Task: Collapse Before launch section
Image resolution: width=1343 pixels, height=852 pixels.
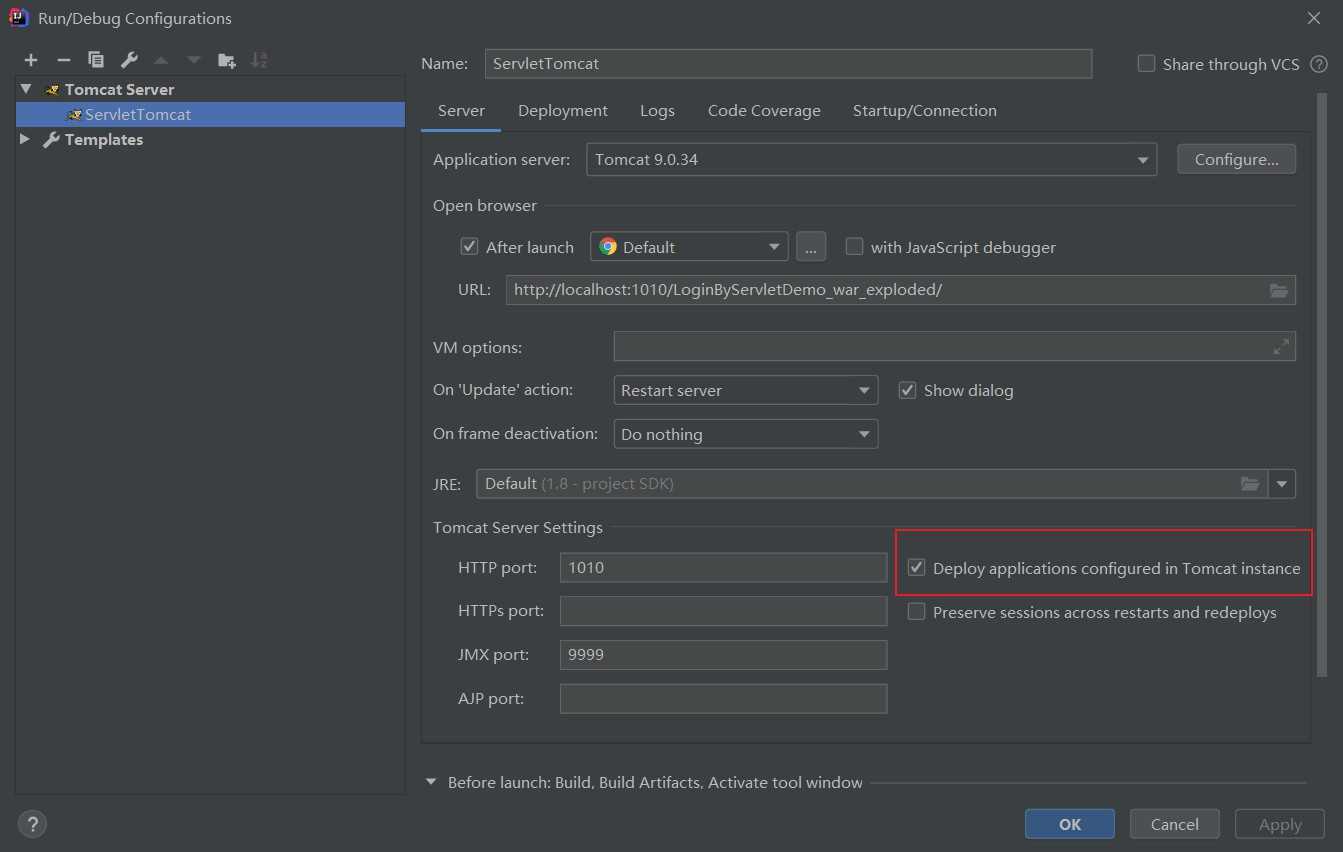Action: [x=431, y=783]
